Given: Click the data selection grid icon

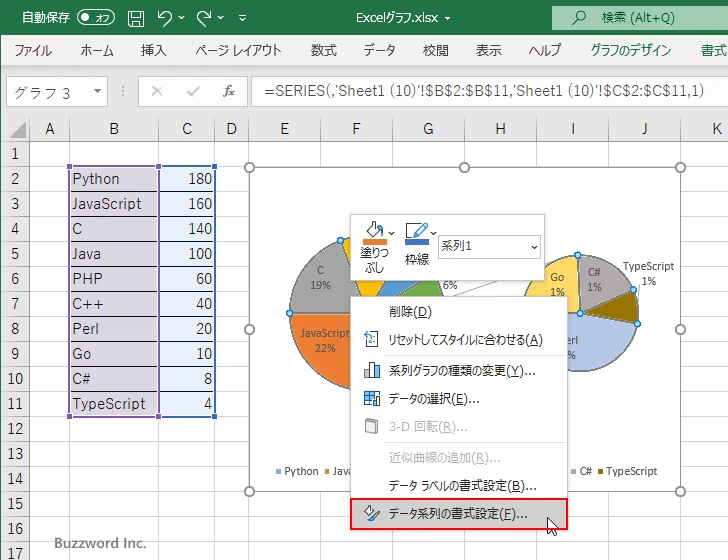Looking at the screenshot, I should [371, 398].
